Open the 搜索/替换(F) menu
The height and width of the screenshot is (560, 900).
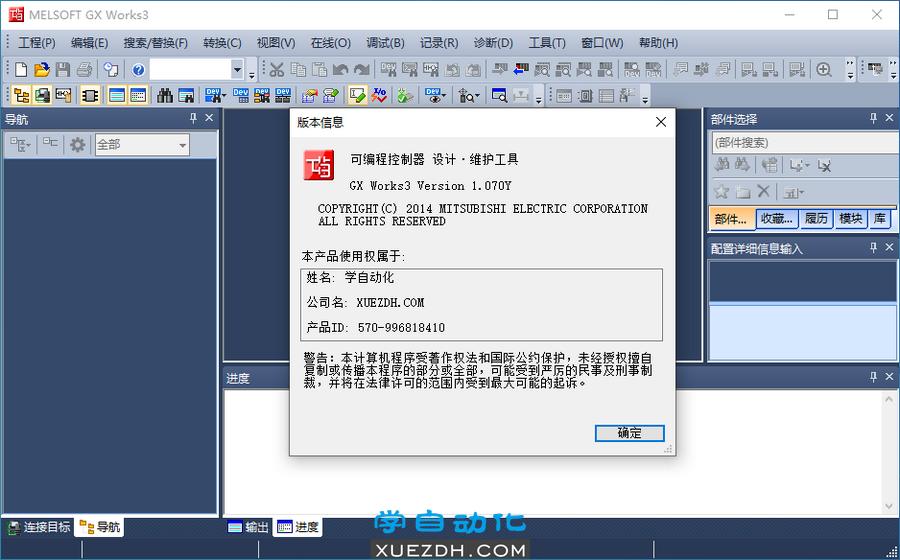[155, 43]
